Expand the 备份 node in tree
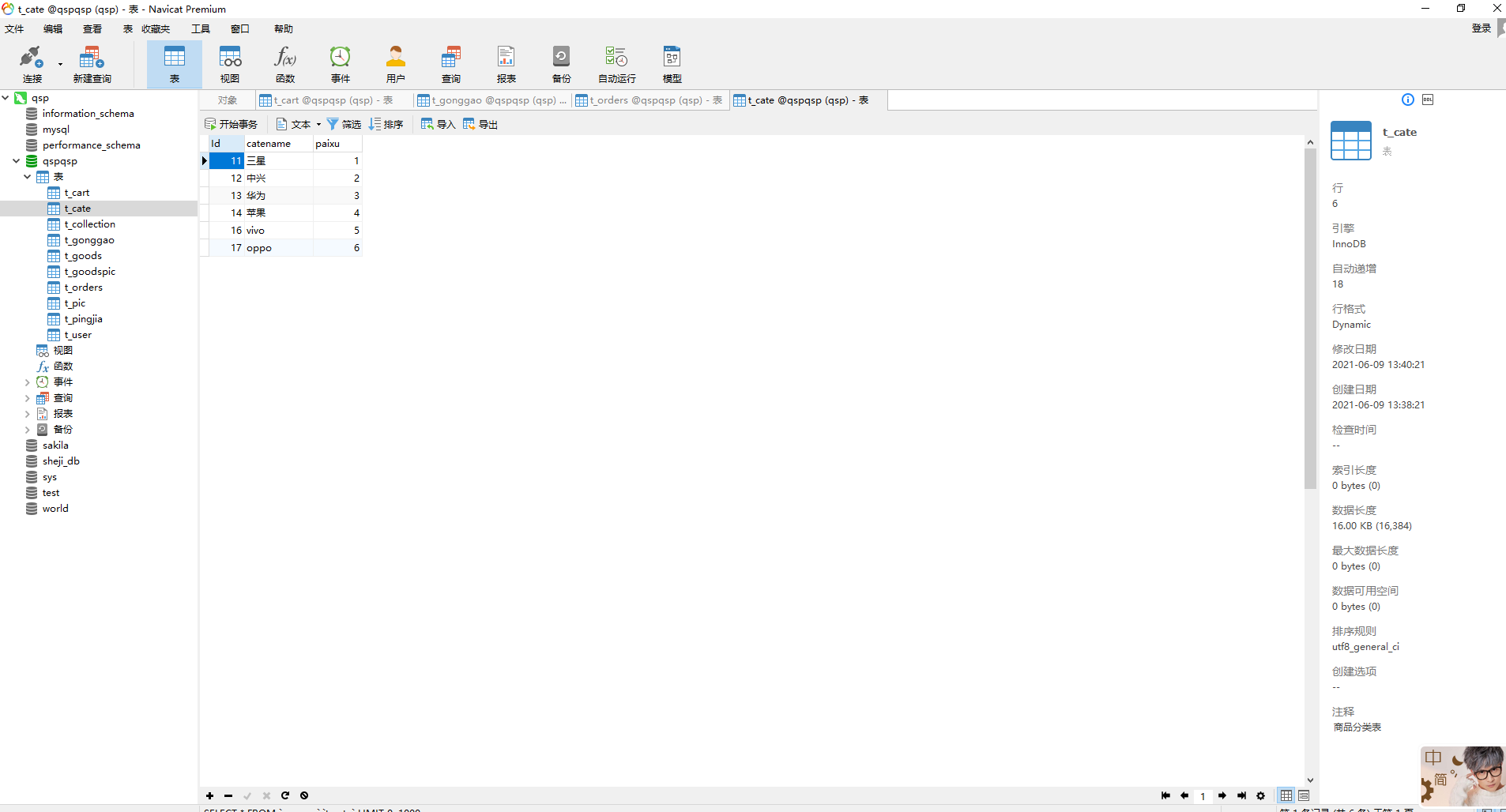 pos(28,430)
